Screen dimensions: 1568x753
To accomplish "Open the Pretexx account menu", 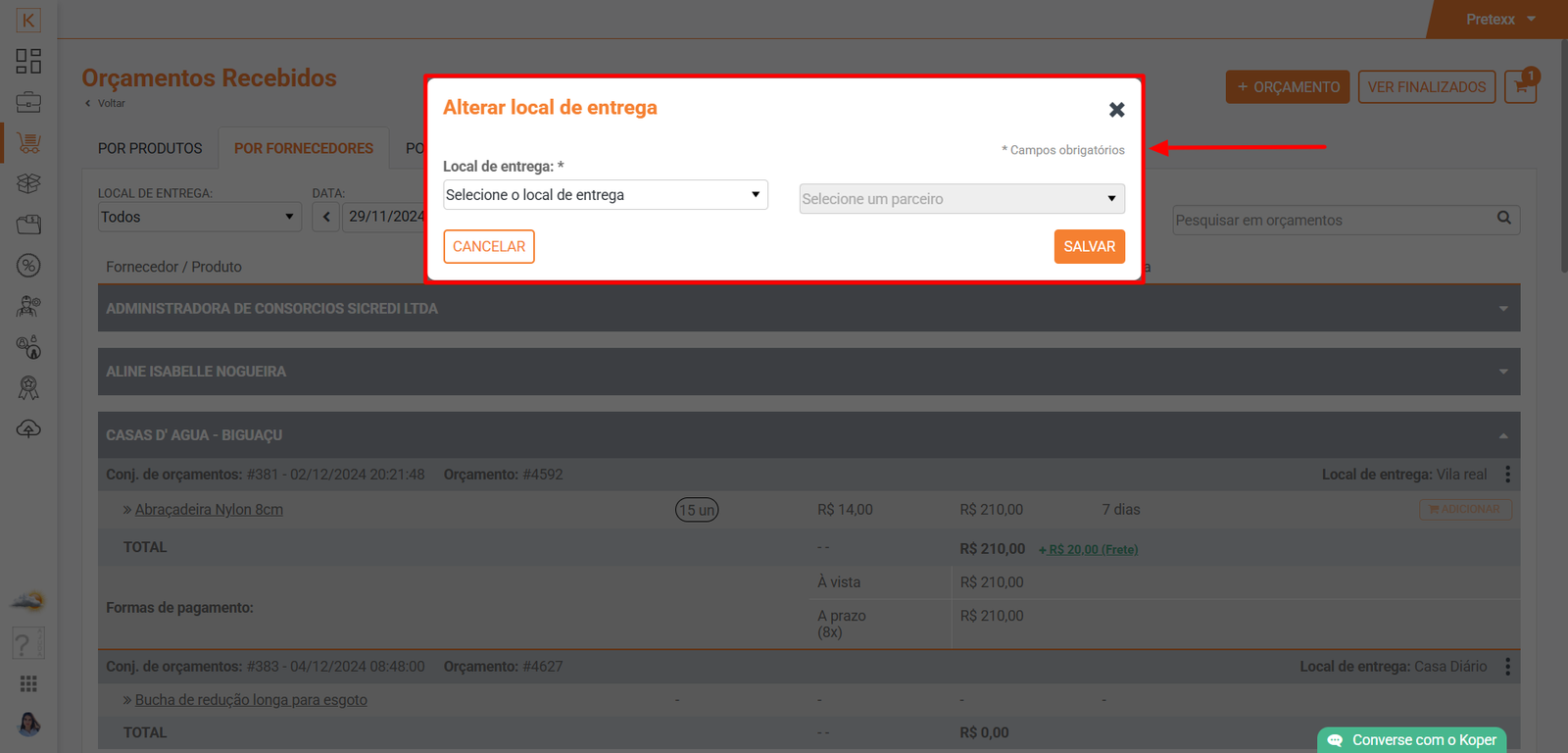I will click(1500, 20).
